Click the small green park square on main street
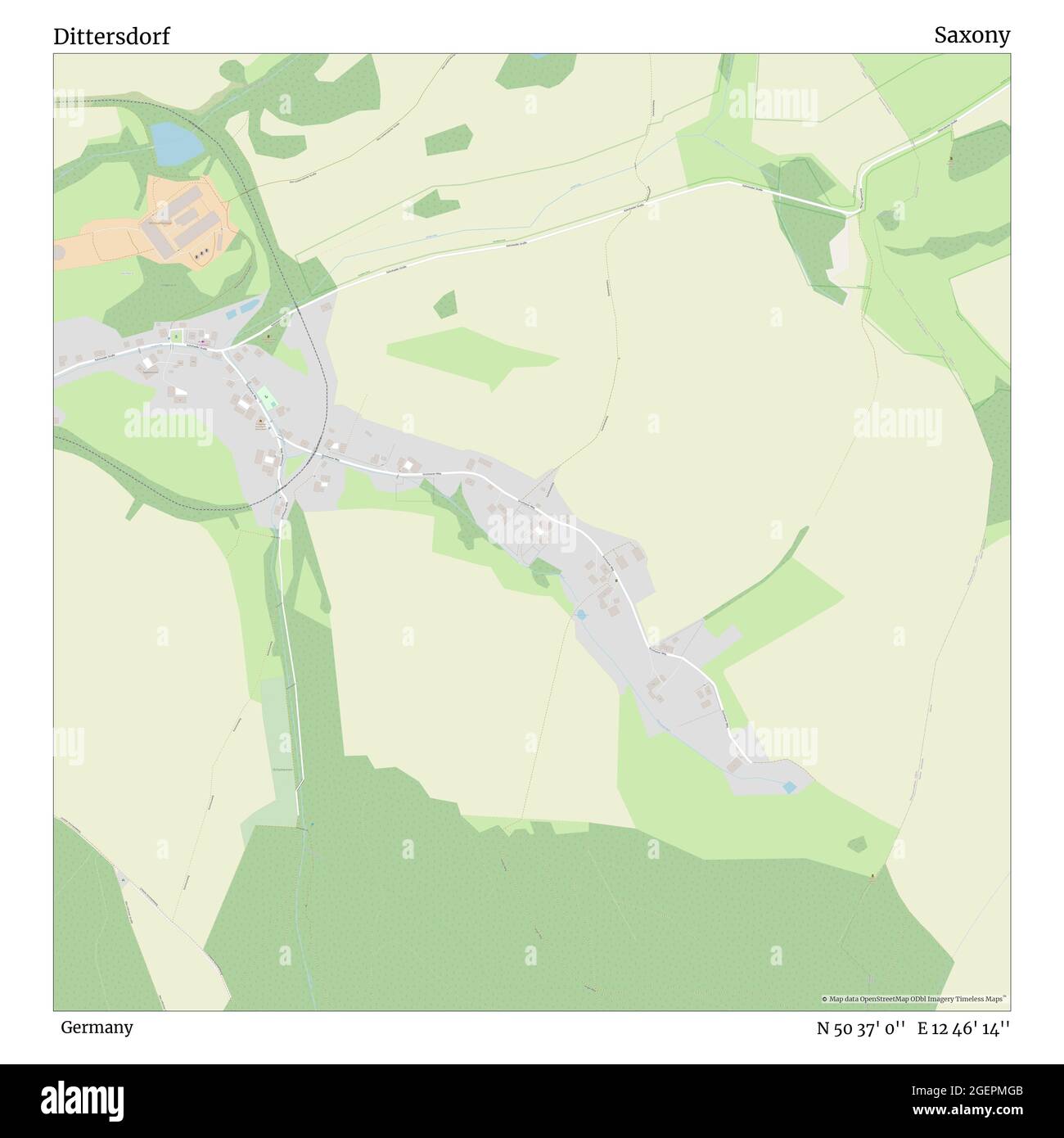This screenshot has height=1138, width=1064. (x=176, y=335)
